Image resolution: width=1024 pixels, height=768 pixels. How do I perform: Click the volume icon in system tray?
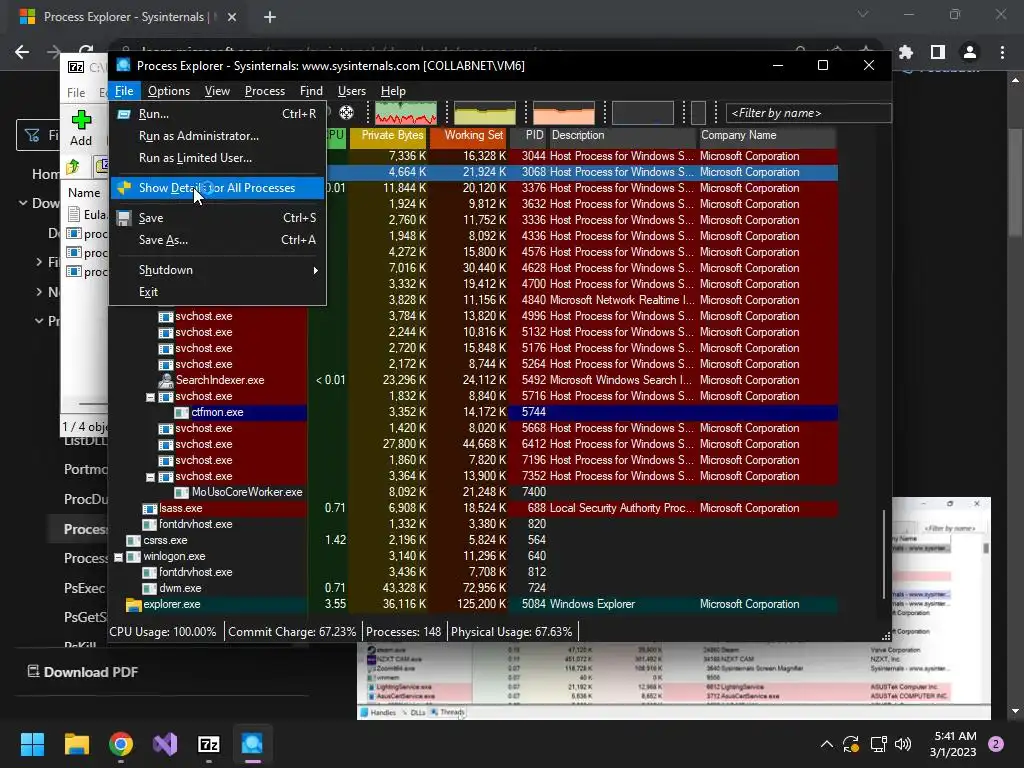[x=903, y=744]
